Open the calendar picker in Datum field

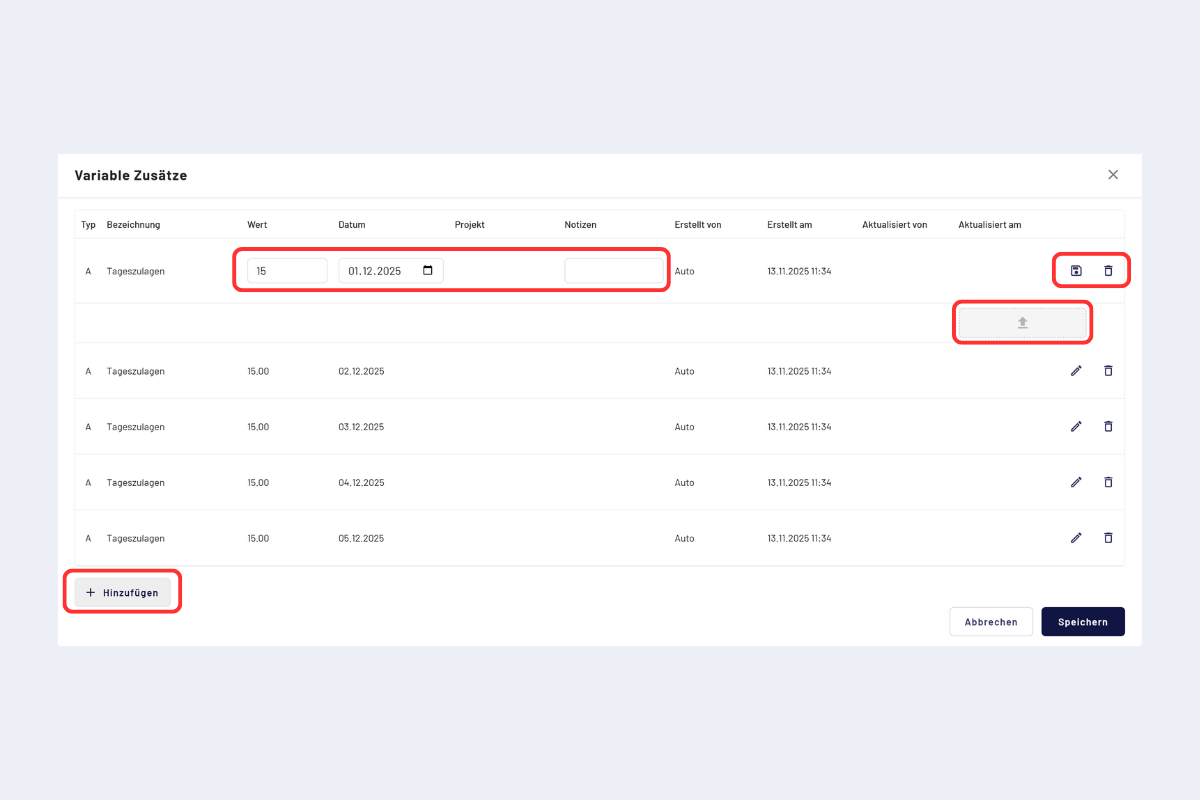point(428,271)
